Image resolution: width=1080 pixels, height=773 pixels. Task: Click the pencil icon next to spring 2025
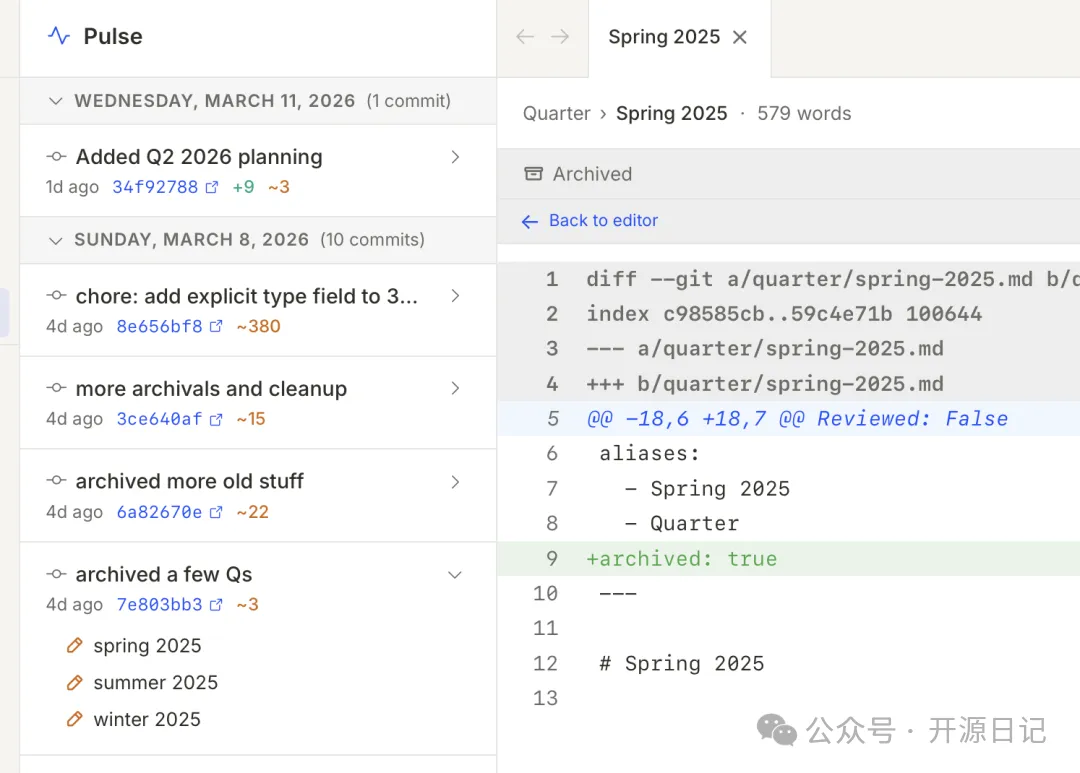(74, 646)
